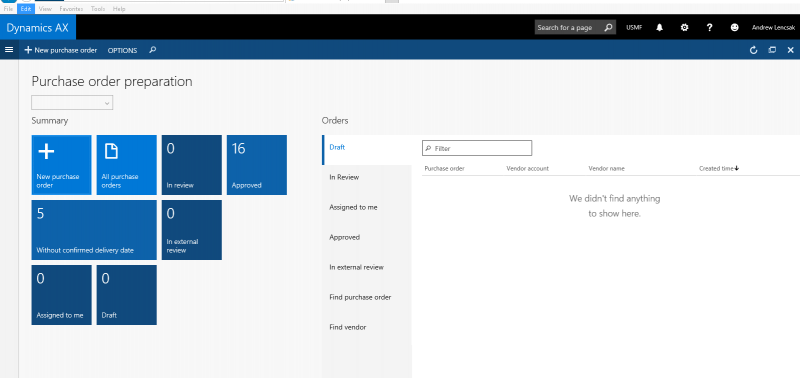Open the Approved tile showing 16
The width and height of the screenshot is (800, 378).
pos(257,165)
